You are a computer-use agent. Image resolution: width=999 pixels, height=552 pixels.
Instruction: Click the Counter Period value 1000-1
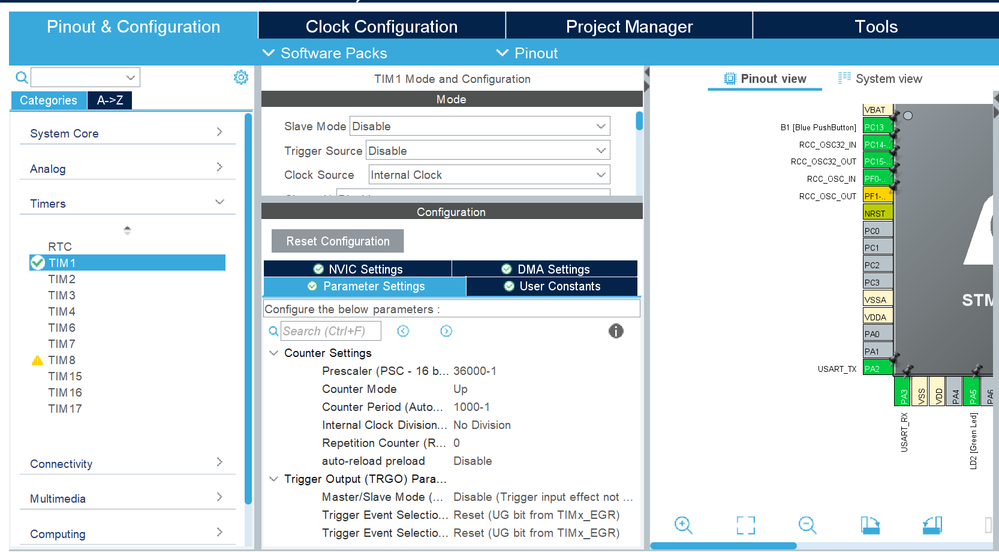click(471, 407)
